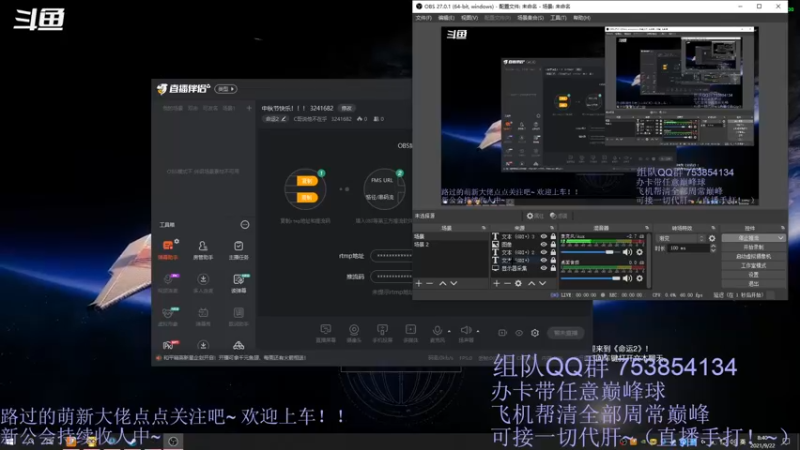Hide the 显示器采集 source
The image size is (800, 450).
click(x=544, y=268)
